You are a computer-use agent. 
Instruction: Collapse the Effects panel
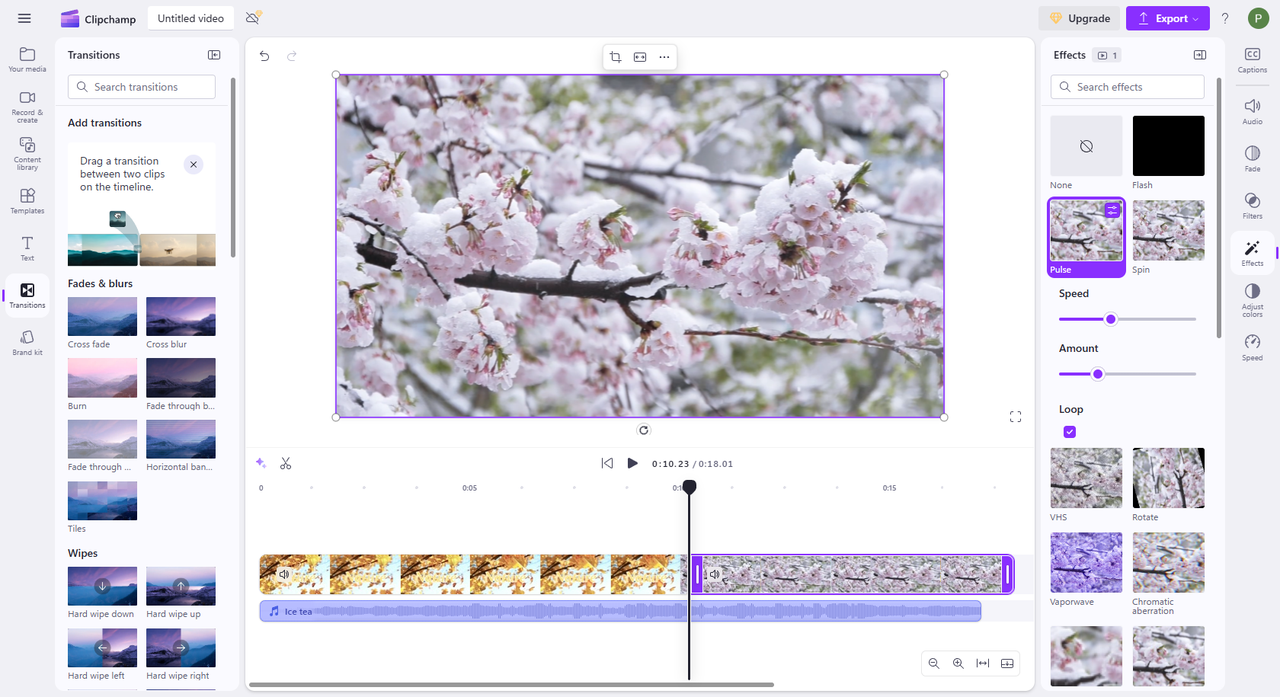click(x=1200, y=55)
